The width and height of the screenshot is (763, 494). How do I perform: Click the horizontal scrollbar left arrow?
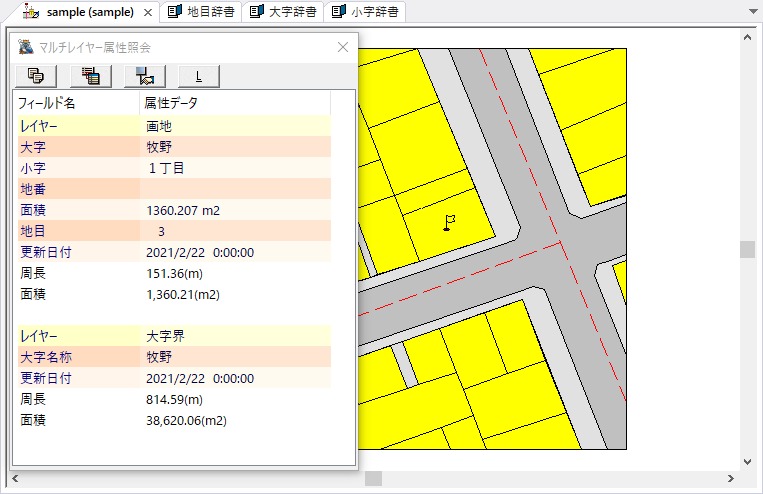[16, 478]
